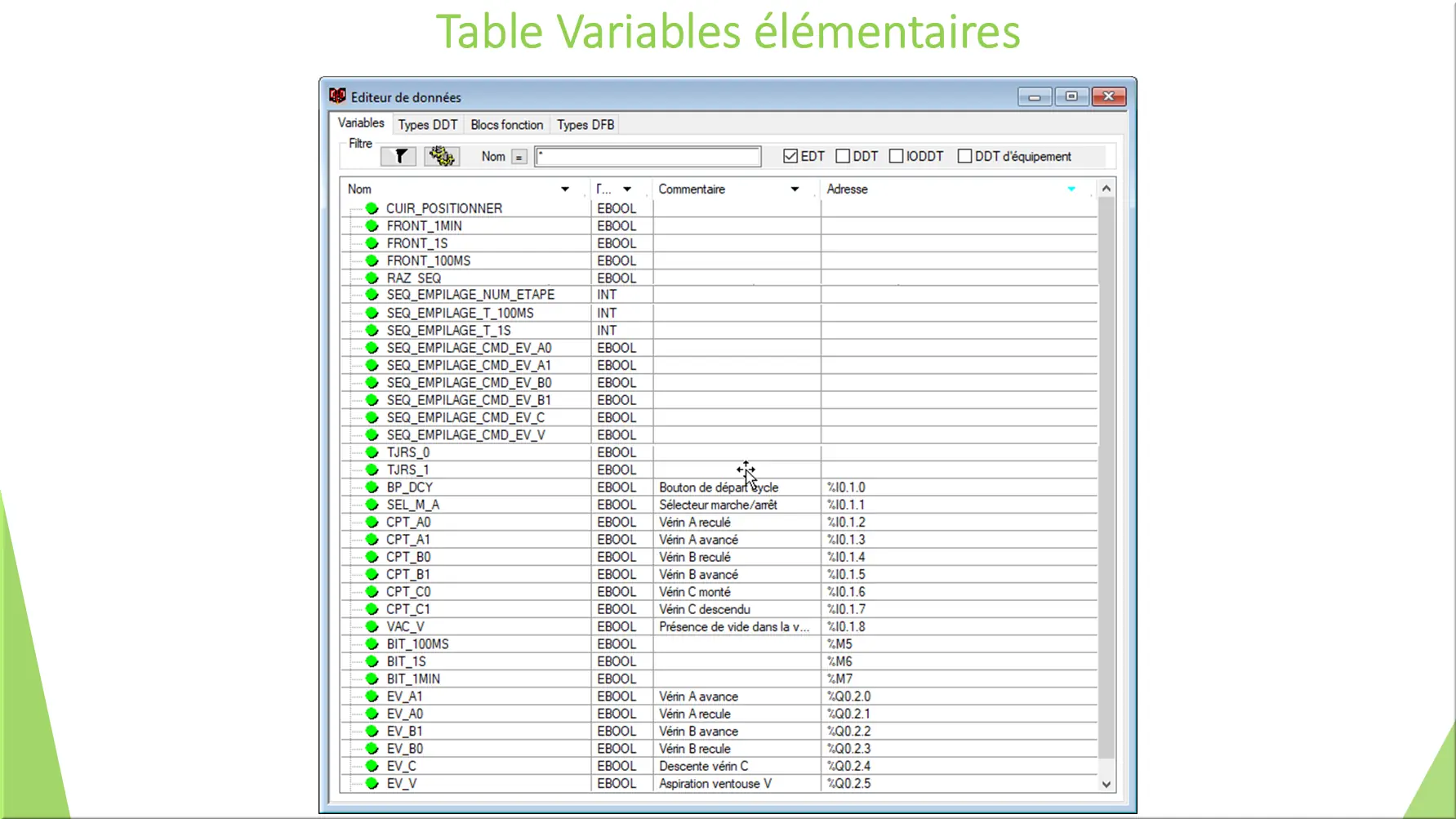Image resolution: width=1456 pixels, height=819 pixels.
Task: Click inside the name filter text field
Action: (x=648, y=156)
